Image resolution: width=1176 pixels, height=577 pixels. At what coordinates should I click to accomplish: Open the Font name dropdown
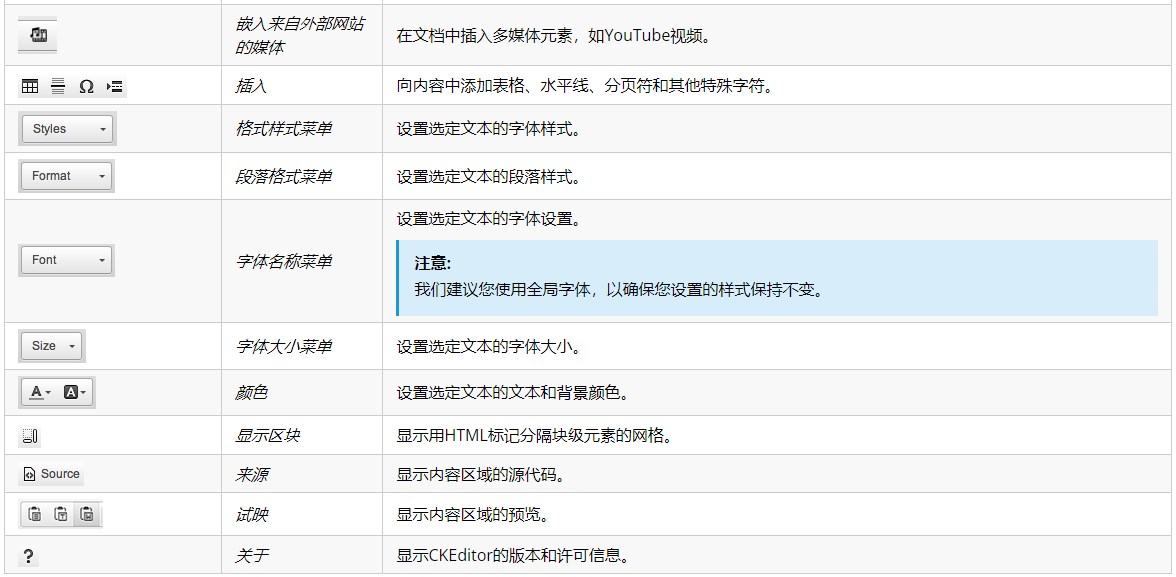tap(65, 260)
